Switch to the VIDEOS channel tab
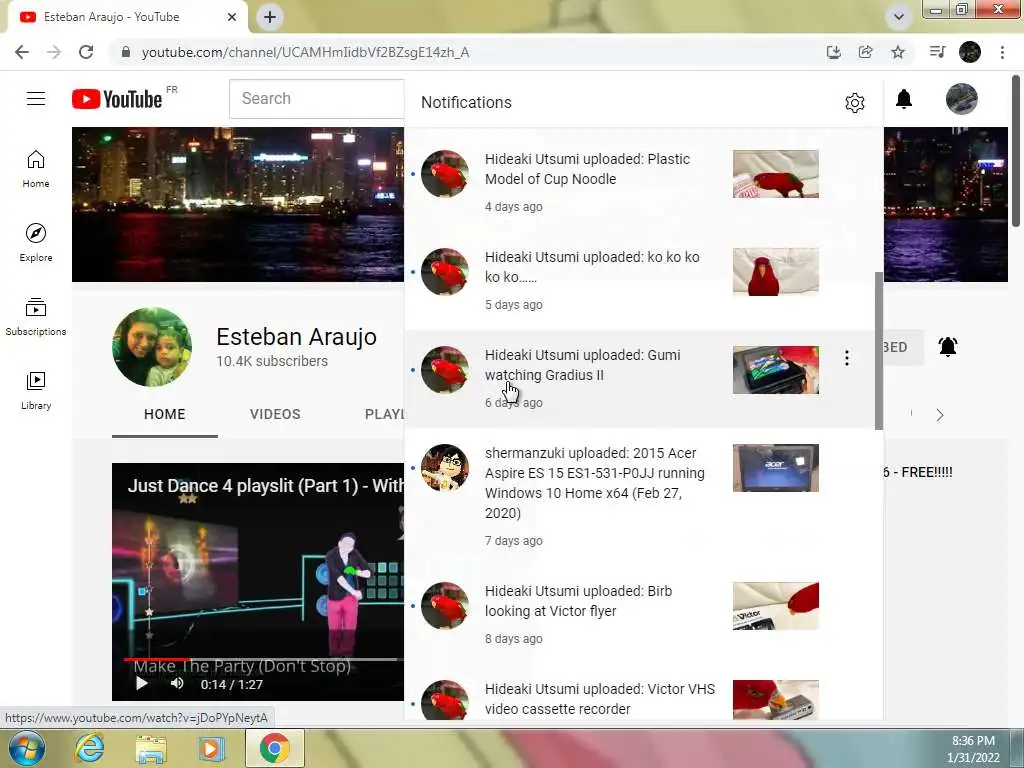This screenshot has height=768, width=1024. [275, 414]
